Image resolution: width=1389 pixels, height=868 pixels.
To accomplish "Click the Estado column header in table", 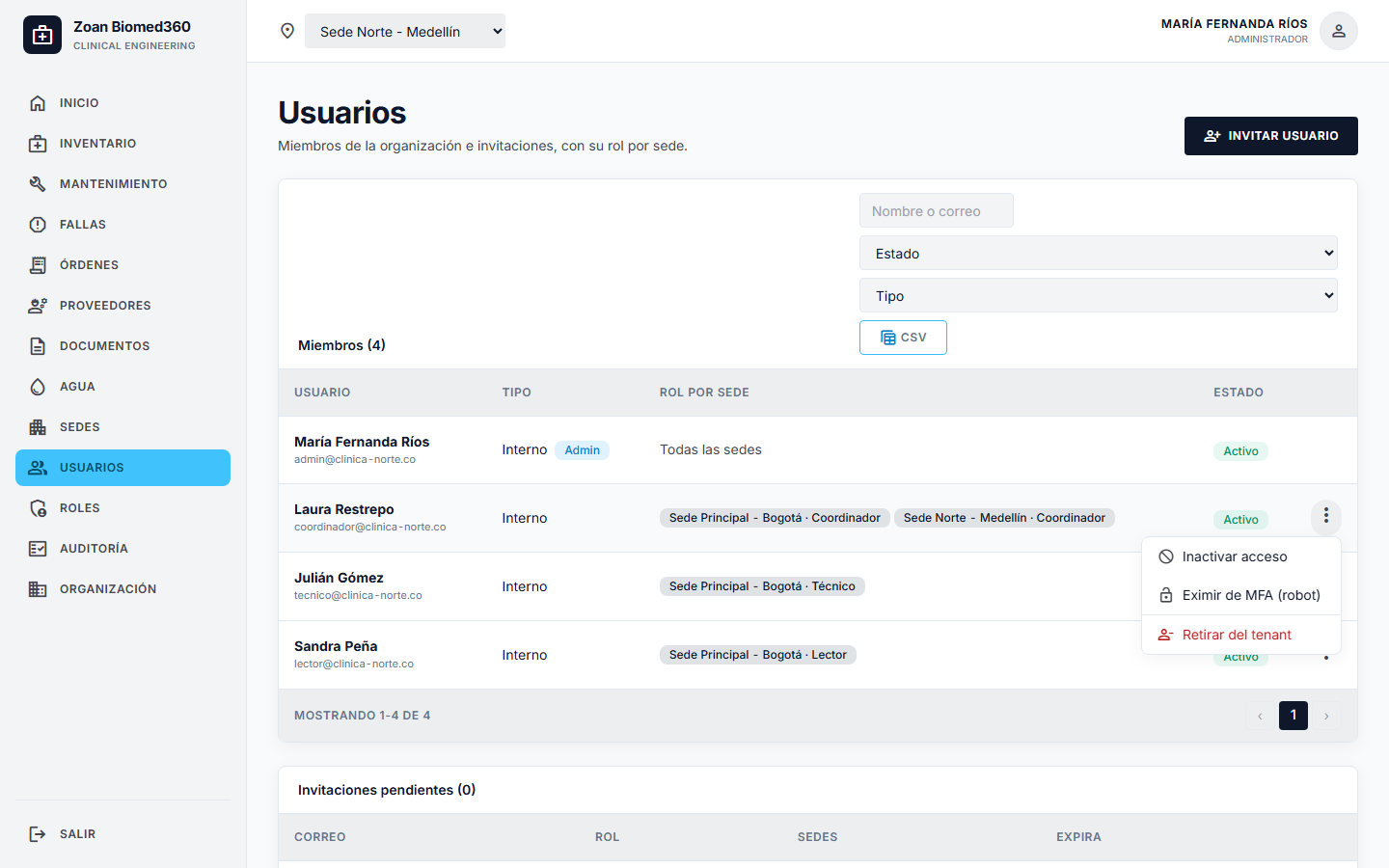I will click(1239, 393).
